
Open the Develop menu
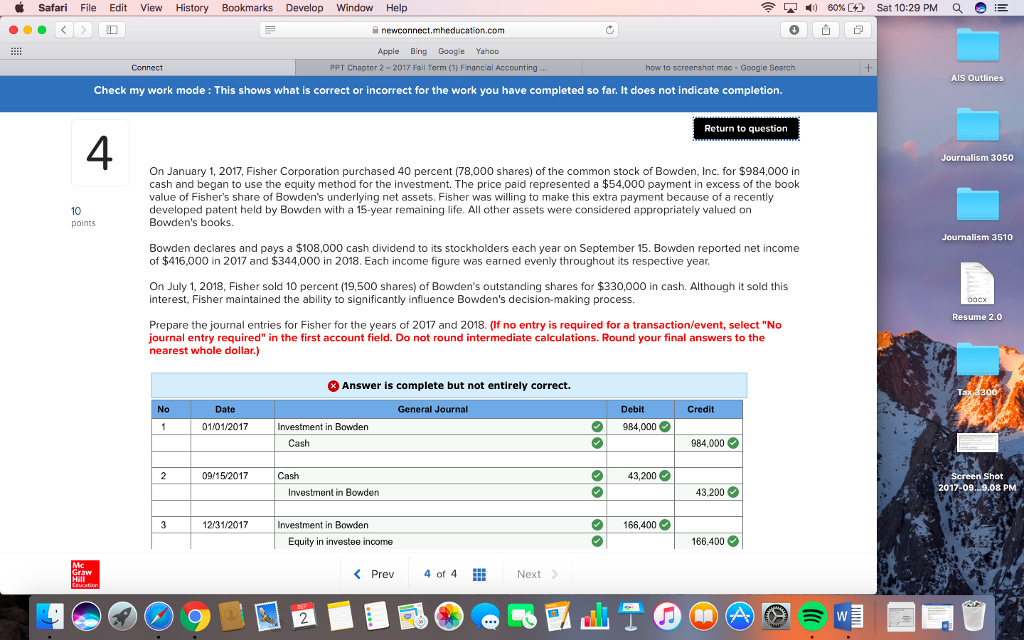click(304, 8)
